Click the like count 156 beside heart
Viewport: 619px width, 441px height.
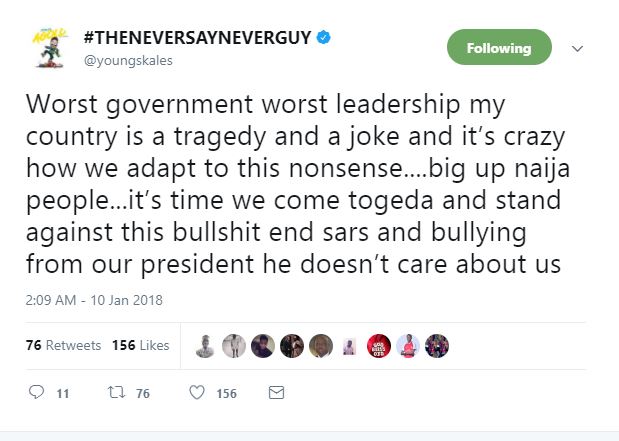227,394
